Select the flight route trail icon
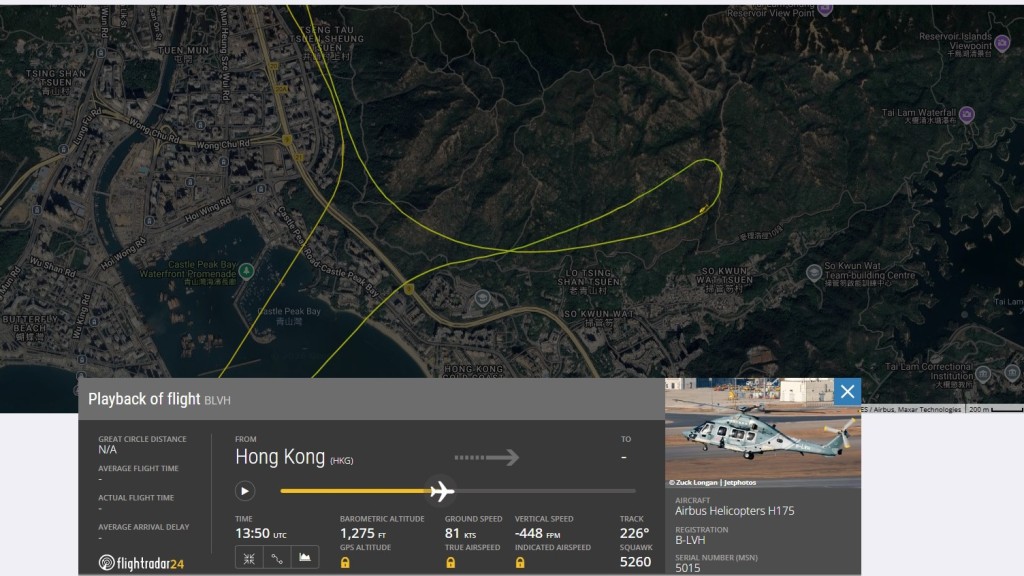1024x576 pixels. tap(277, 559)
